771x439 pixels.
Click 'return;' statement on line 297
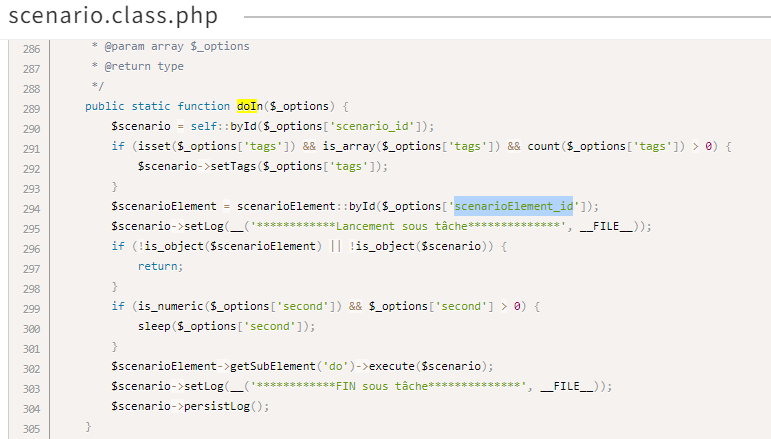(160, 266)
